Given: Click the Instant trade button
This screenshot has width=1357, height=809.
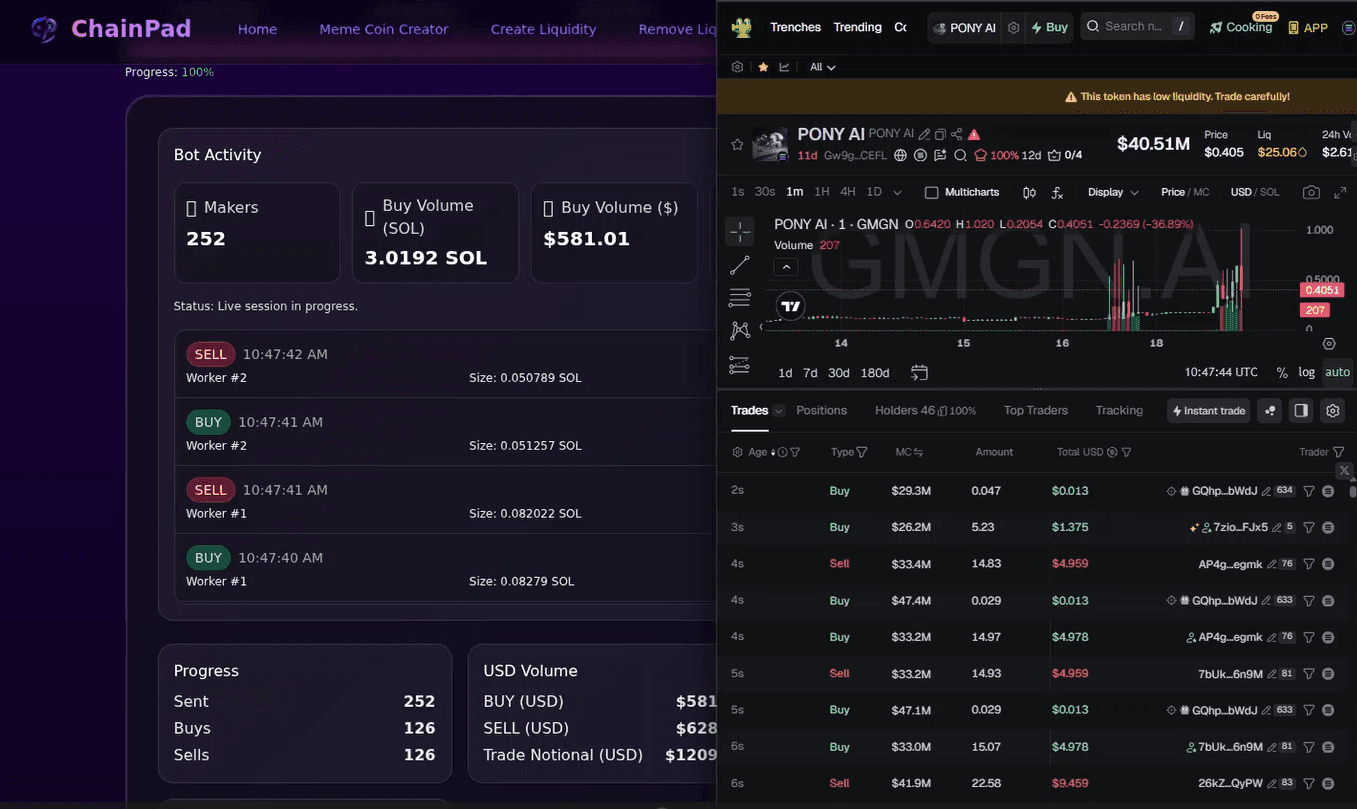Looking at the screenshot, I should 1209,410.
